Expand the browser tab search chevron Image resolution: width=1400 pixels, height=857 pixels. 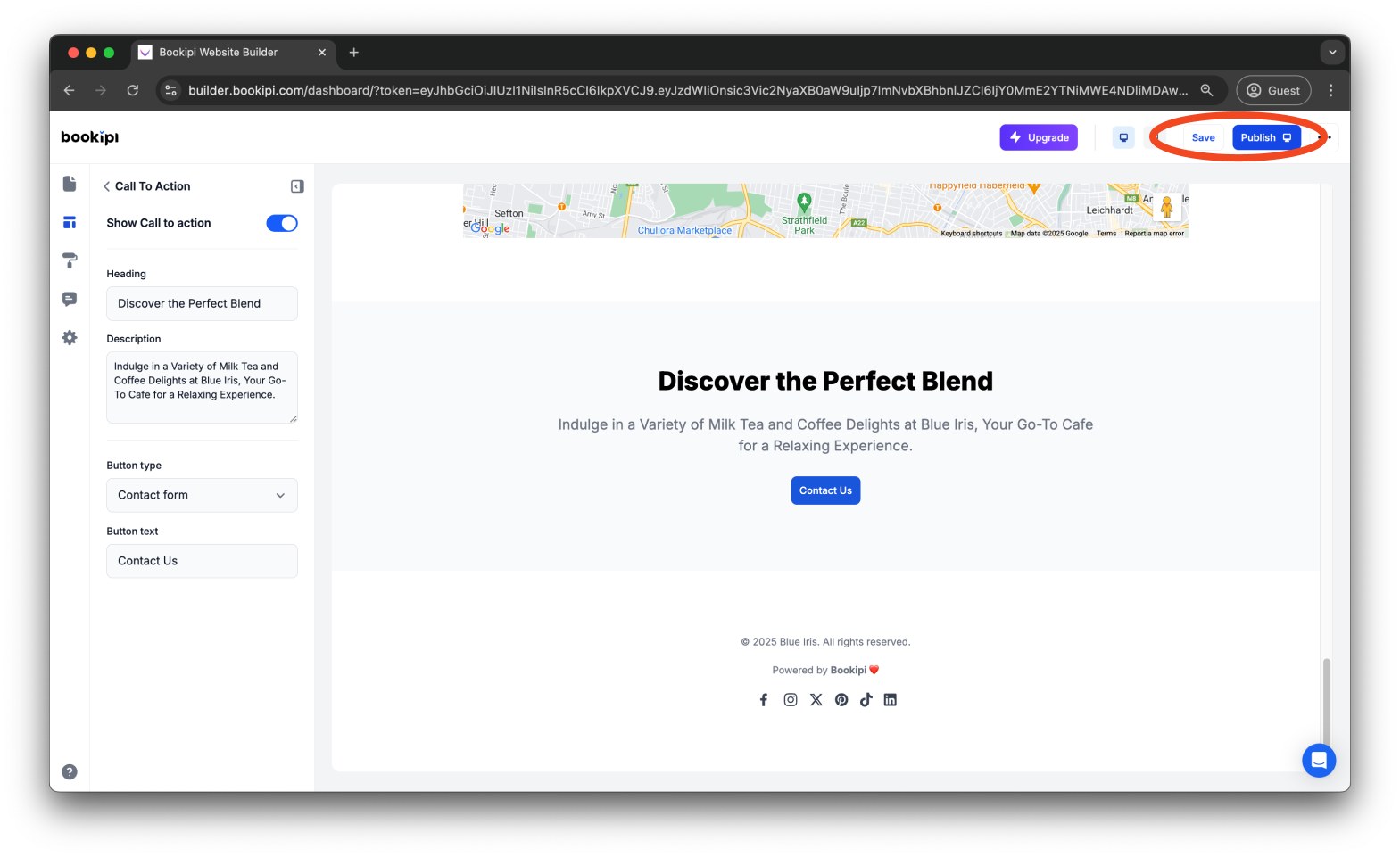coord(1332,53)
